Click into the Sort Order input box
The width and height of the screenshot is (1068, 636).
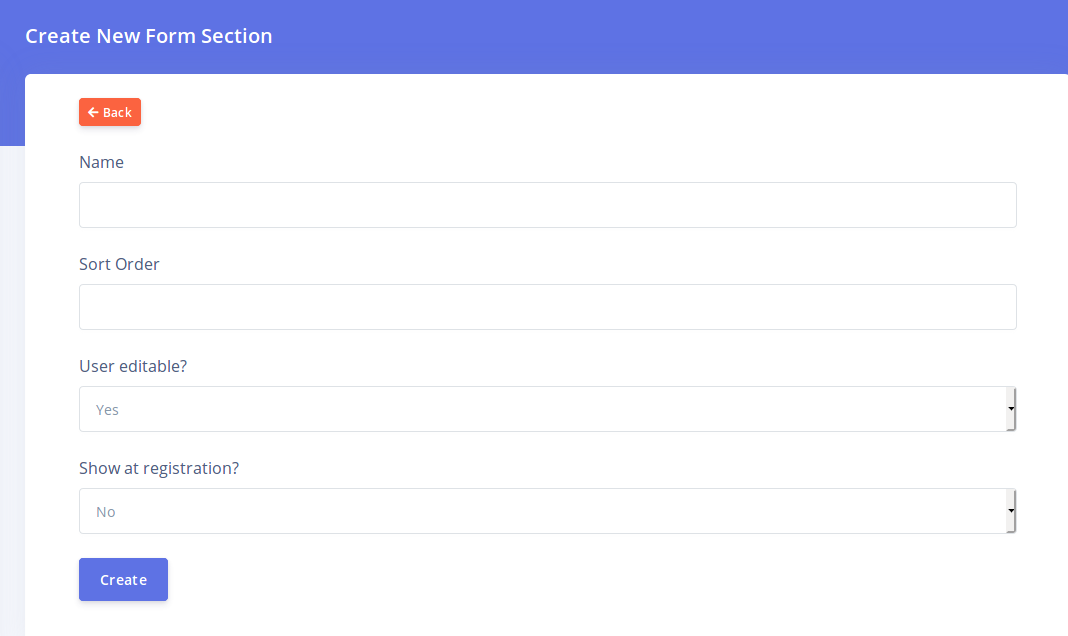pos(547,307)
